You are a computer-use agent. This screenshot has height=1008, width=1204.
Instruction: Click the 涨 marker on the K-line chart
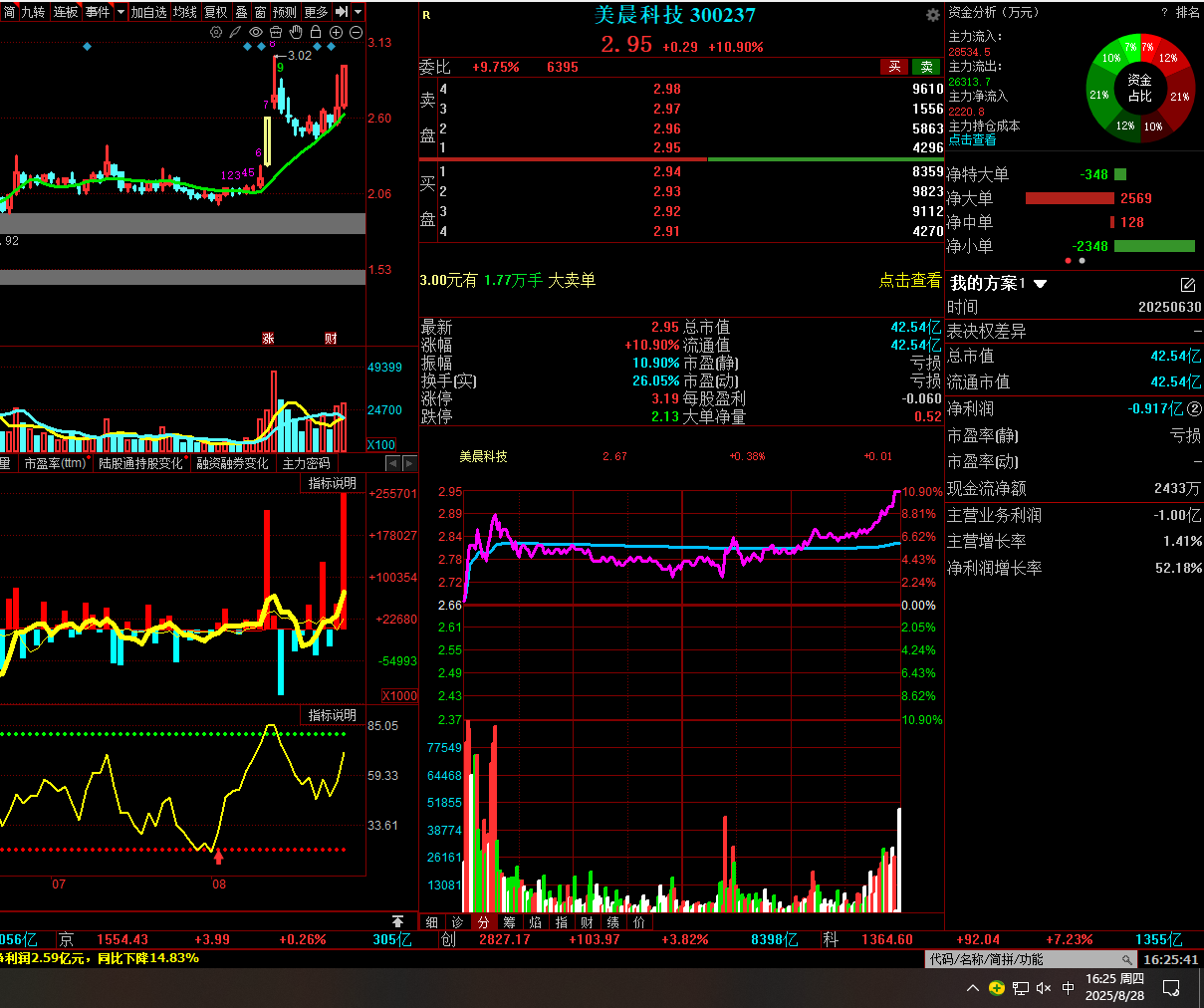268,339
